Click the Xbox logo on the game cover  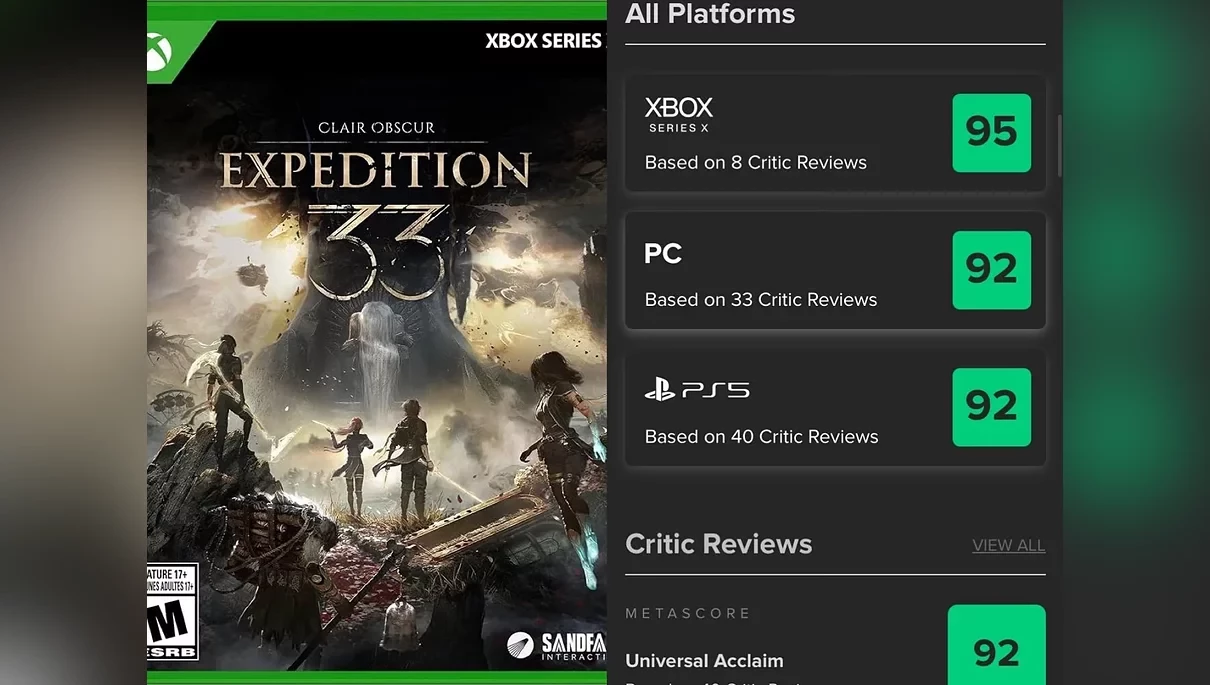pyautogui.click(x=160, y=52)
